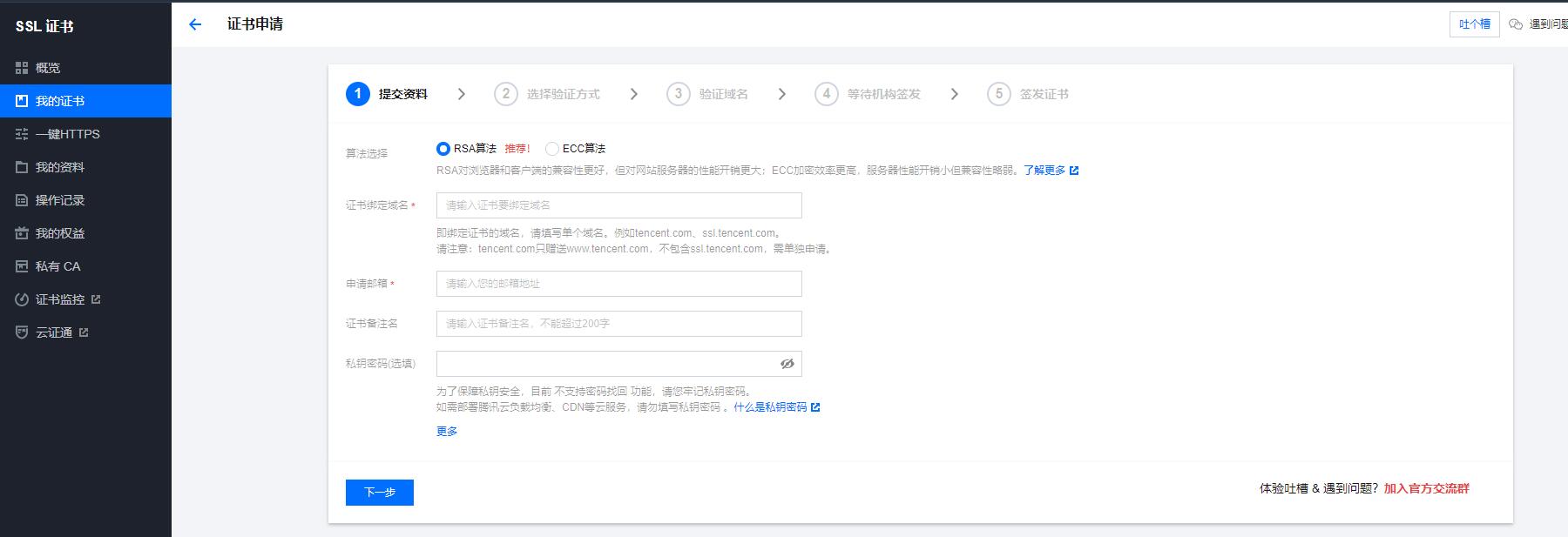Open 私有 CA menu item
Screen dimensions: 1568x537
click(x=85, y=266)
